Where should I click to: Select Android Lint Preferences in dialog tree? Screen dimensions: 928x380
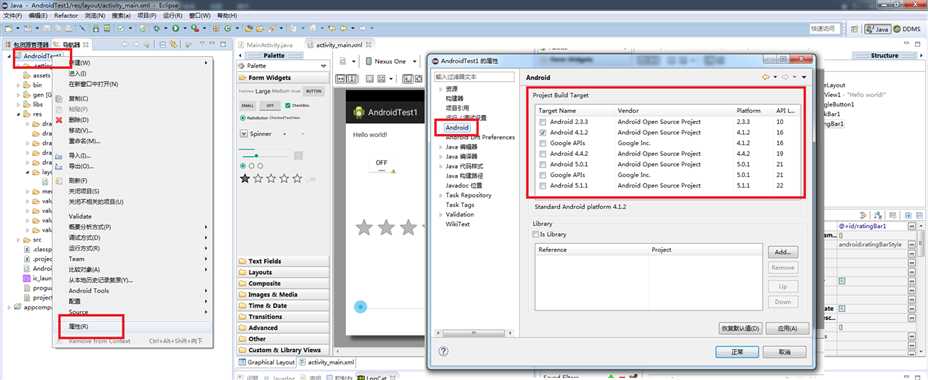pos(480,137)
